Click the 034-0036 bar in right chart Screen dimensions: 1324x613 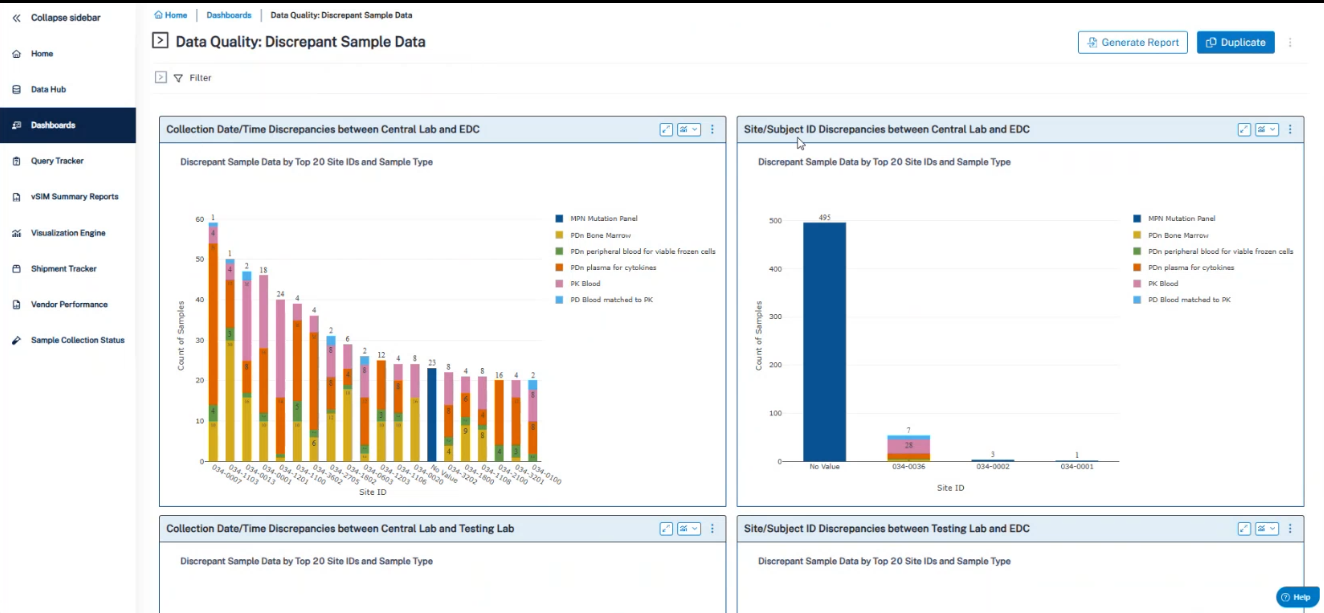(x=909, y=449)
